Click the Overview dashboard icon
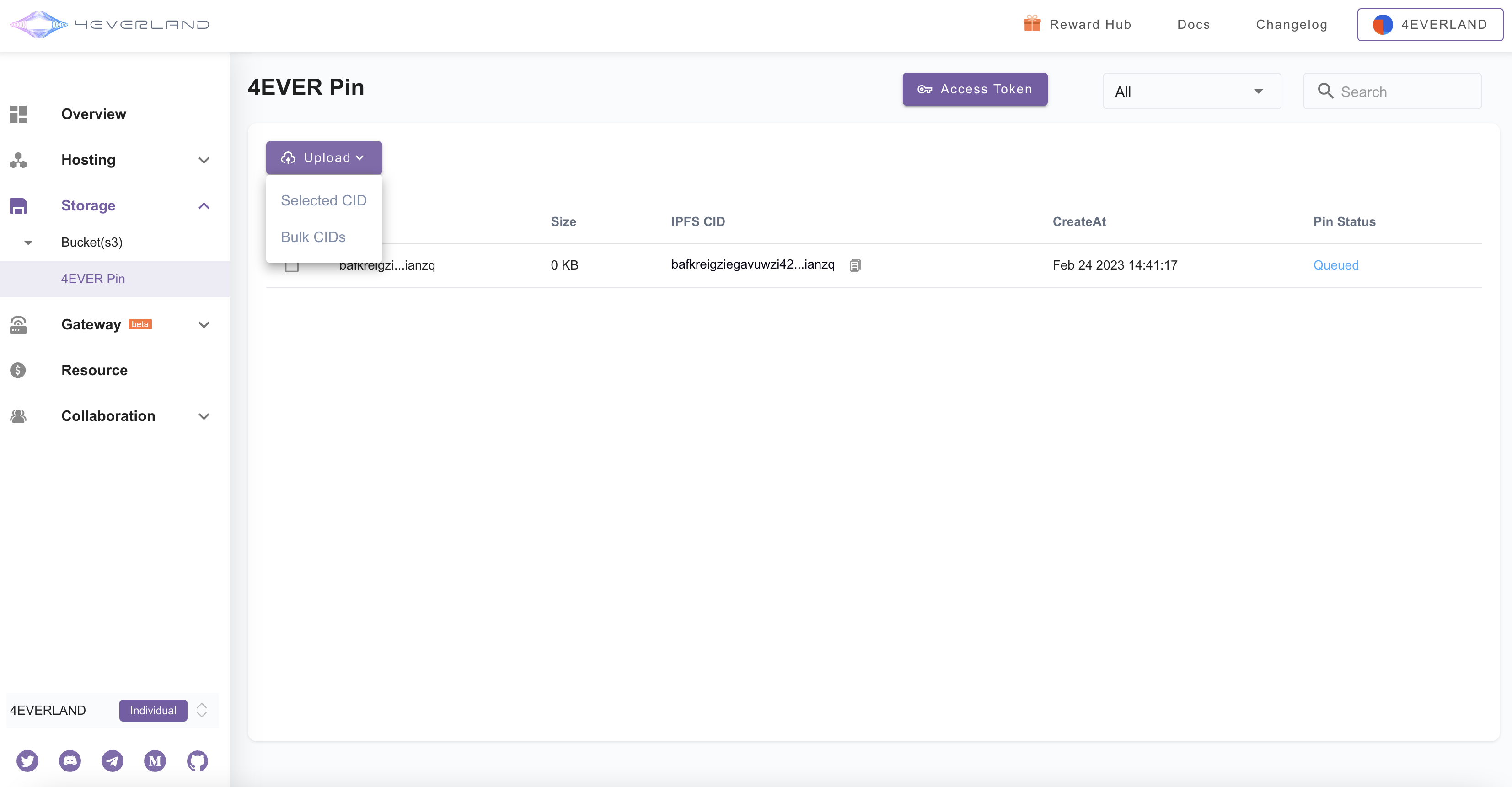 [x=18, y=114]
